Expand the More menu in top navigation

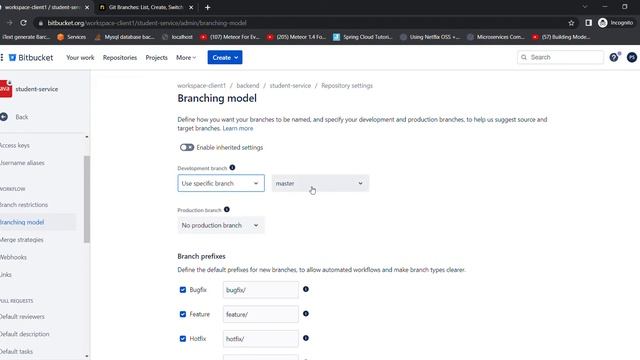pyautogui.click(x=186, y=58)
